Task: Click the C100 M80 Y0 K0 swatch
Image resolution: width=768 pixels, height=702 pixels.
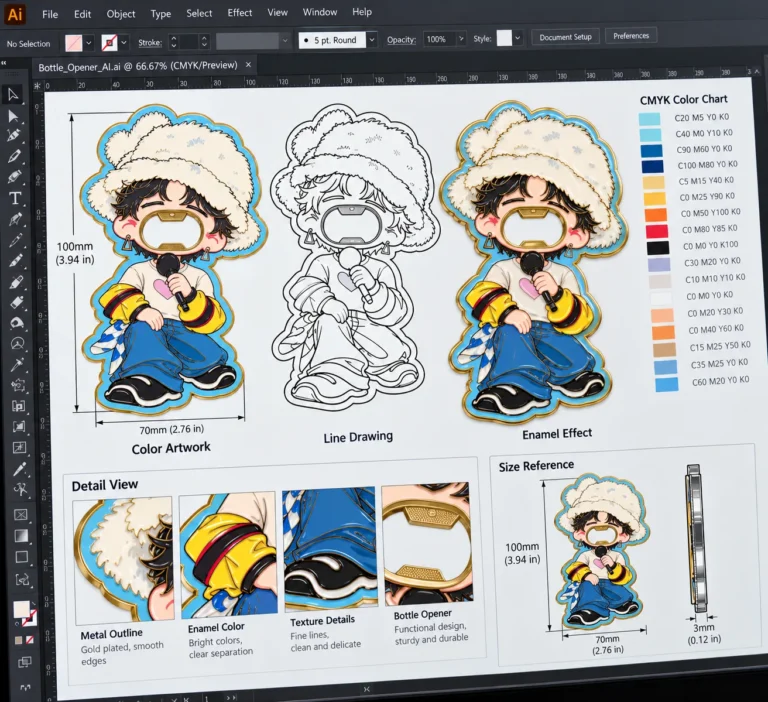Action: coord(652,167)
